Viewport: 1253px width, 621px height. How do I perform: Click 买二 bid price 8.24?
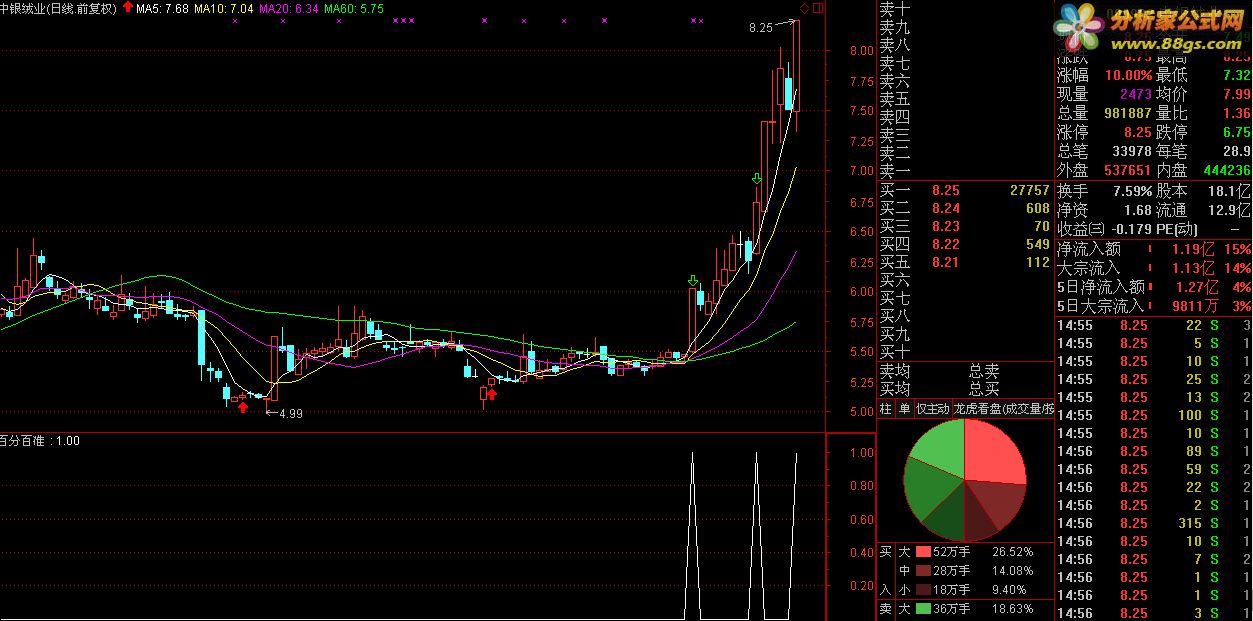coord(946,208)
